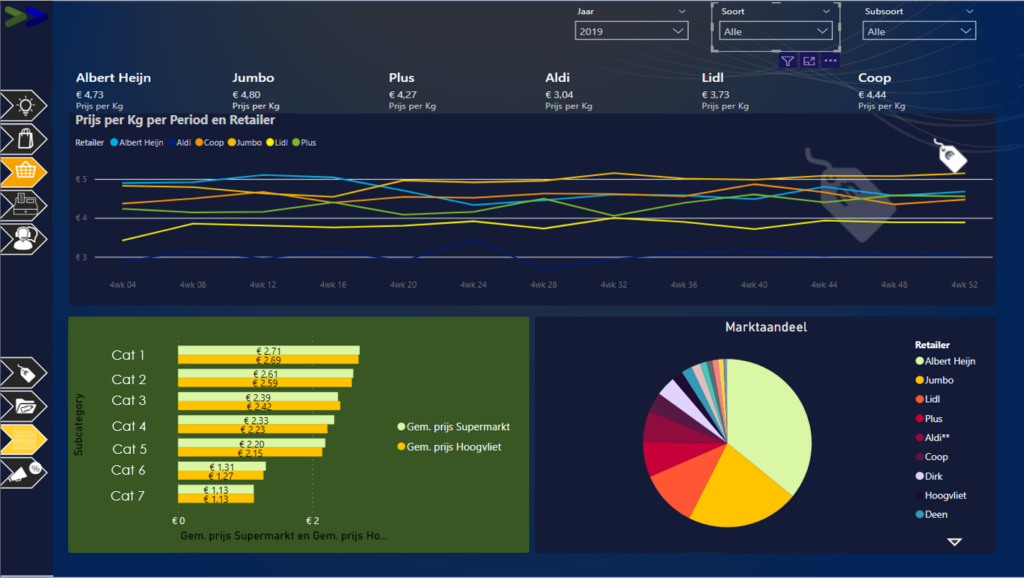Select Dirk in Marktaandeel legend
This screenshot has width=1024, height=578.
tap(929, 476)
